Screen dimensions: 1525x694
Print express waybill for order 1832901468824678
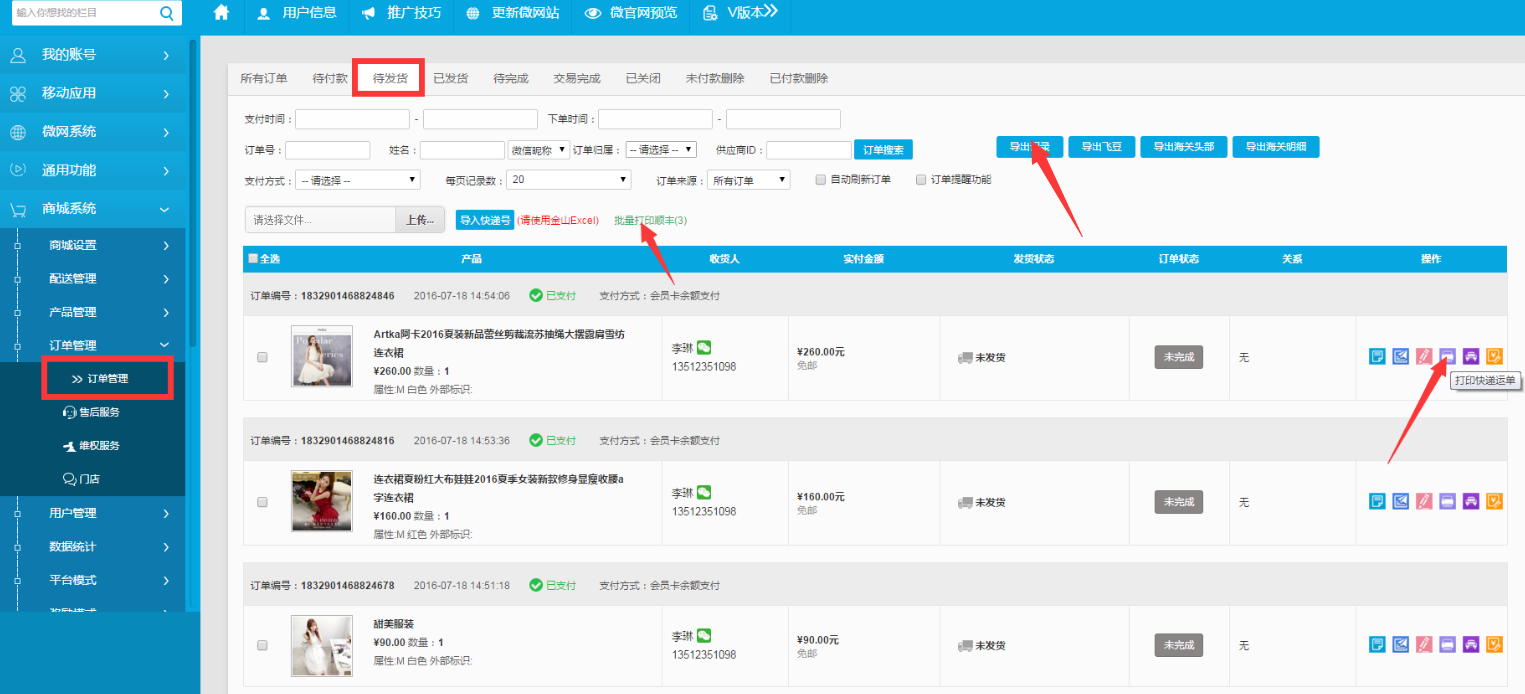1447,645
